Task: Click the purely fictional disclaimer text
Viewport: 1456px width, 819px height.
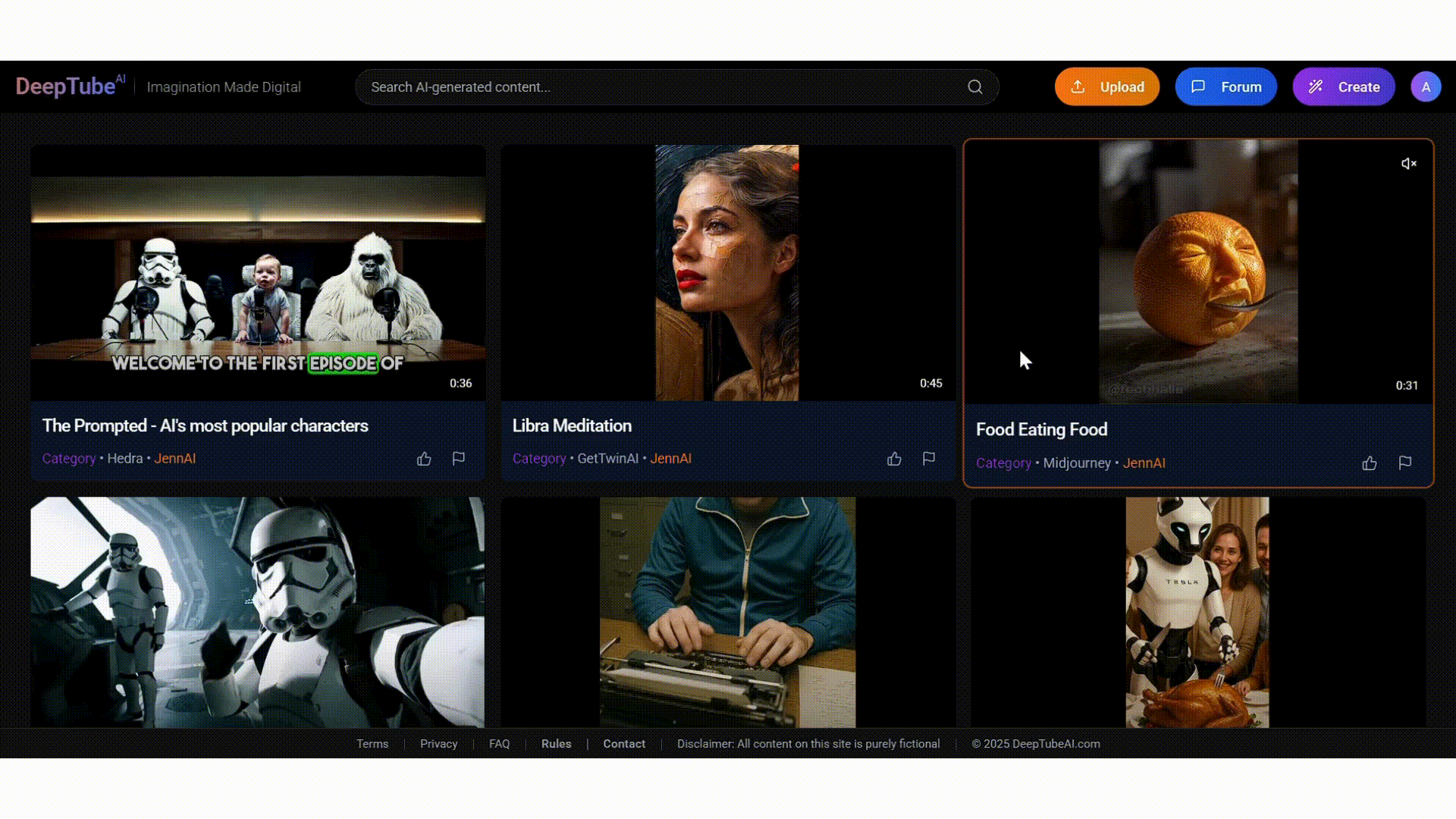Action: tap(808, 744)
